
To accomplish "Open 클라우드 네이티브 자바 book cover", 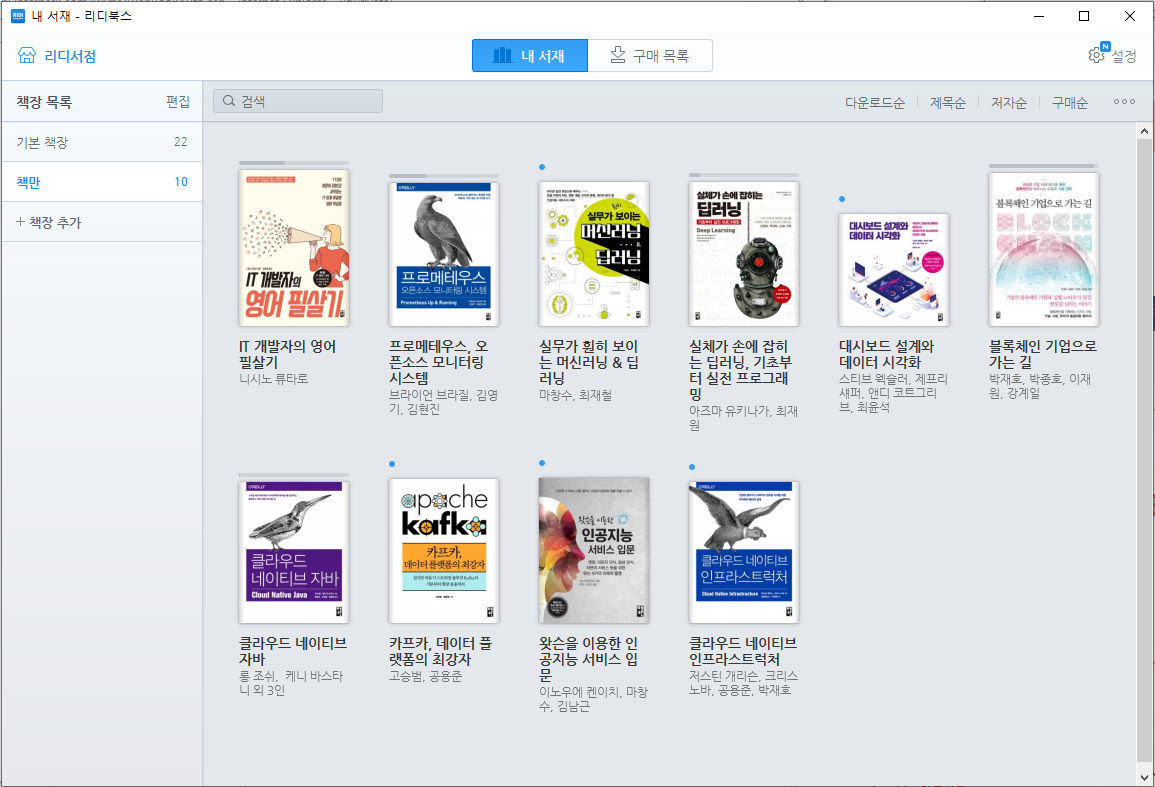I will 294,553.
